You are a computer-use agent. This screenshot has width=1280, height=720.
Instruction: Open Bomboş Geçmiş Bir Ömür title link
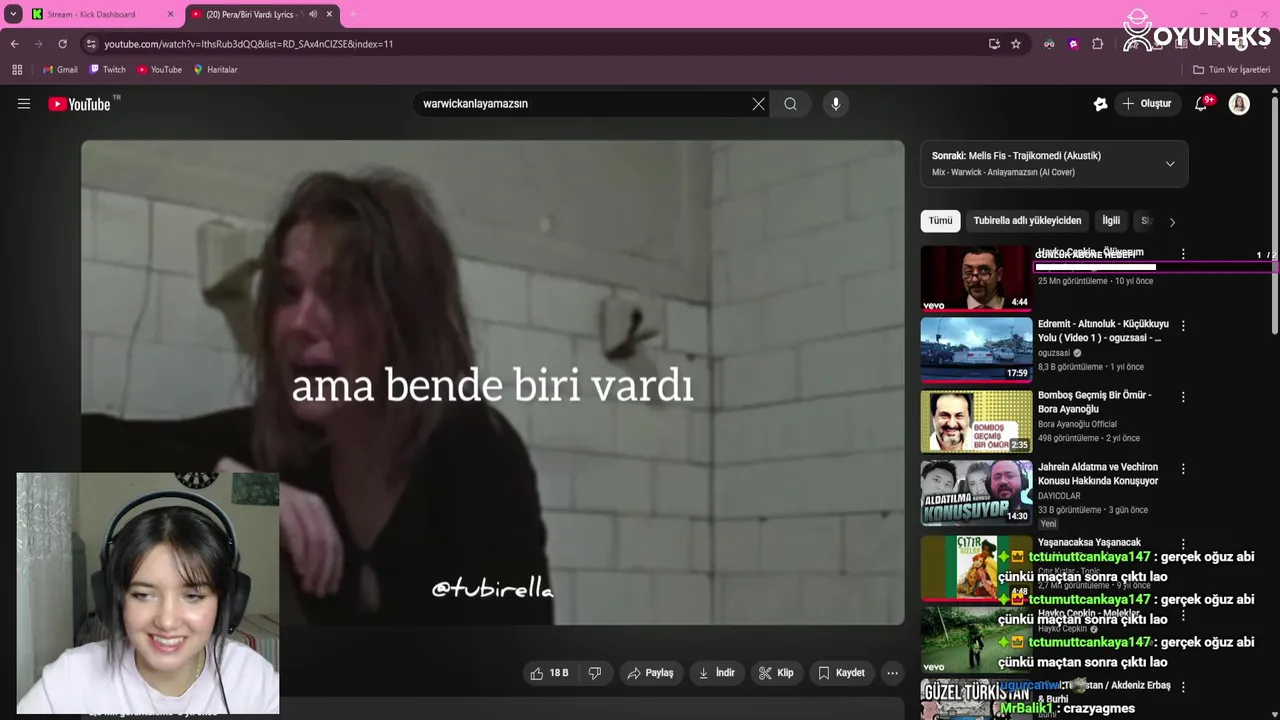click(x=1095, y=402)
